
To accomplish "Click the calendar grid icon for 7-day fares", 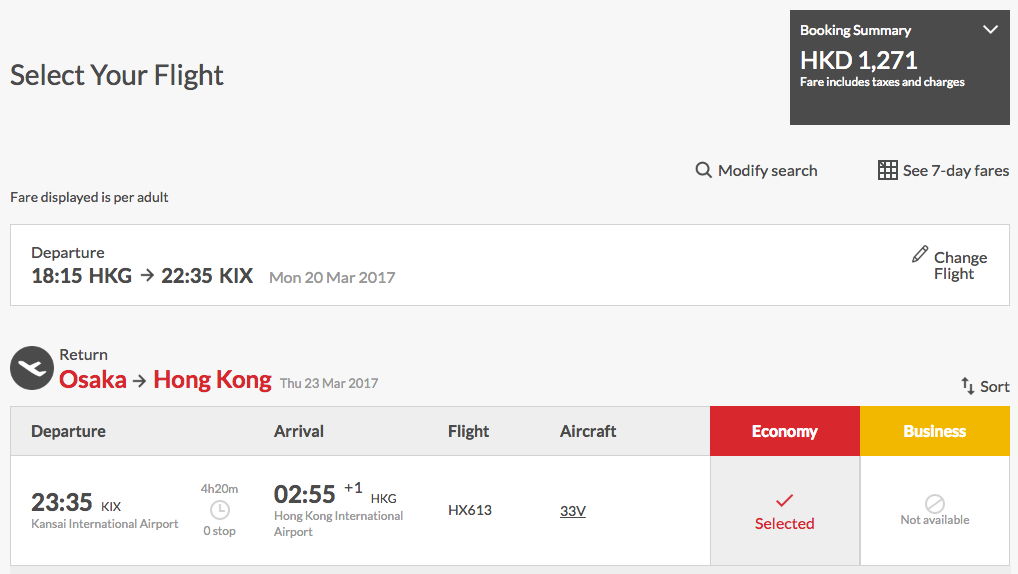I will pos(888,170).
